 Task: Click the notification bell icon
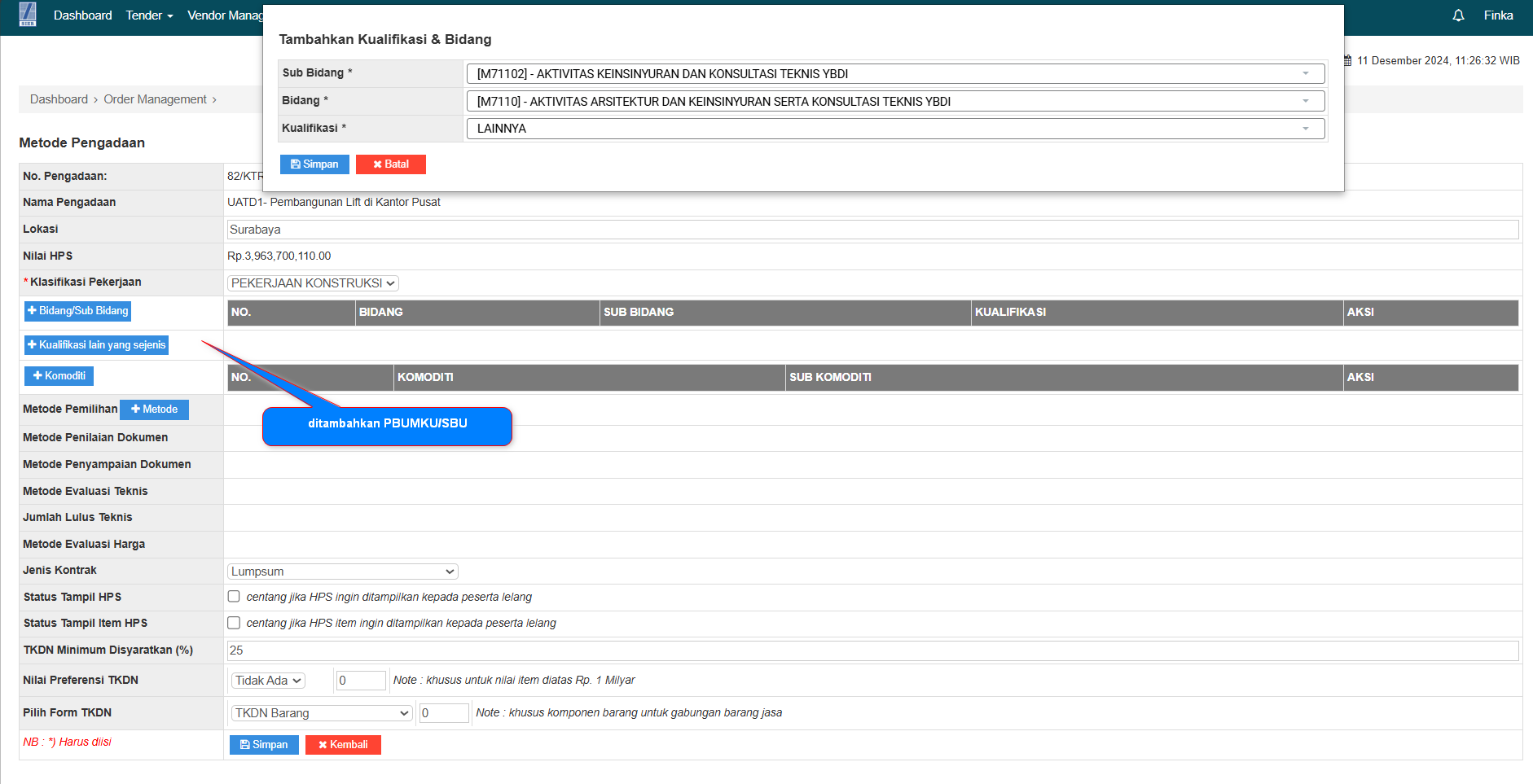click(1458, 15)
